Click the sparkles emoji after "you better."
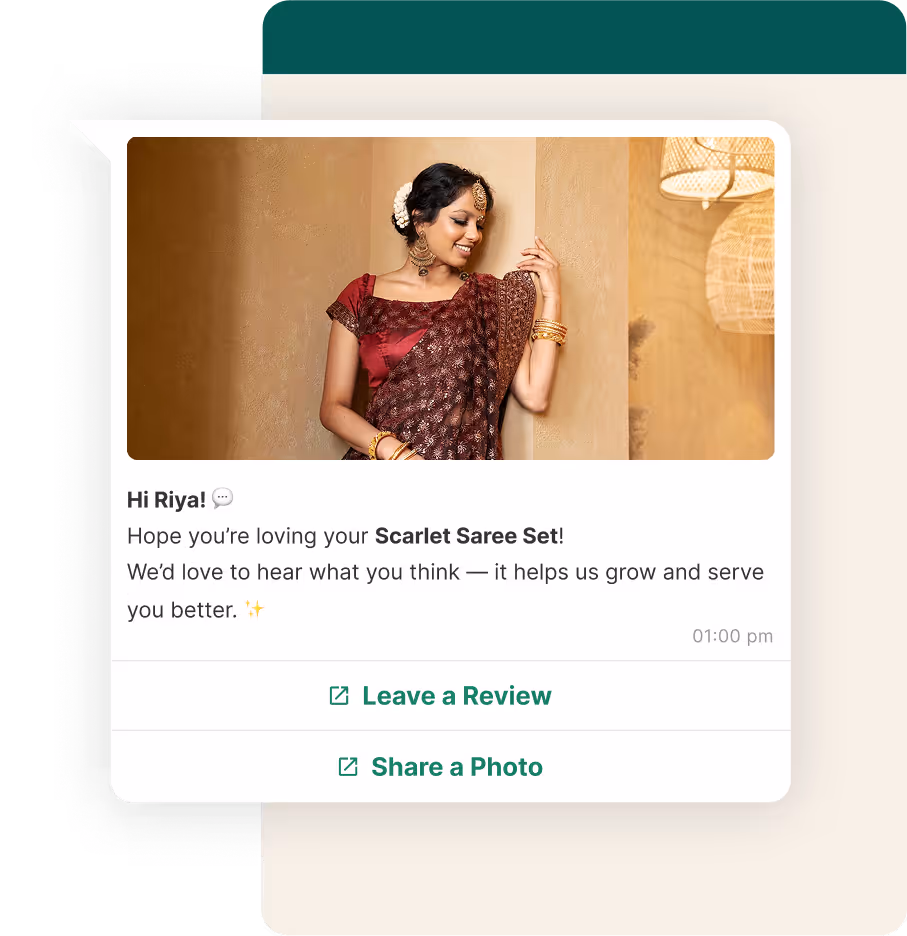The image size is (907, 936). coord(254,609)
